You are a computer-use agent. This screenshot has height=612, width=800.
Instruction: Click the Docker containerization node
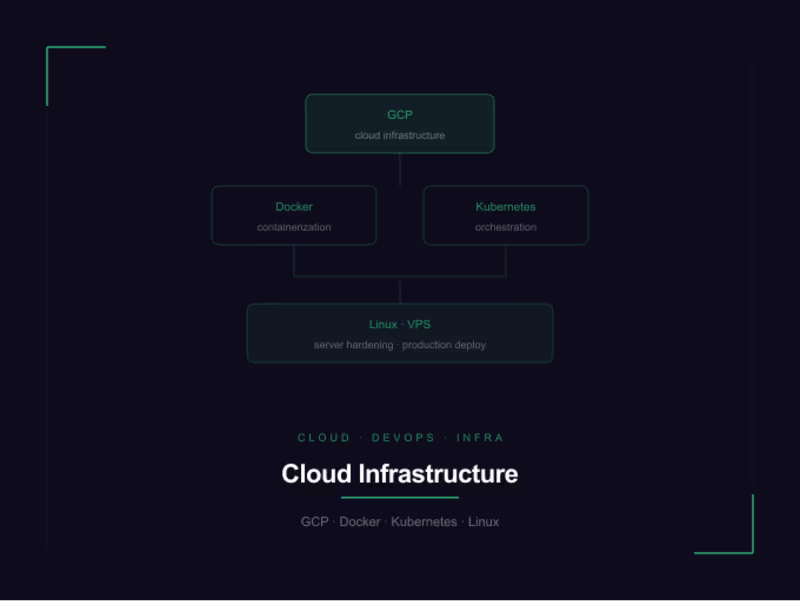click(x=293, y=215)
